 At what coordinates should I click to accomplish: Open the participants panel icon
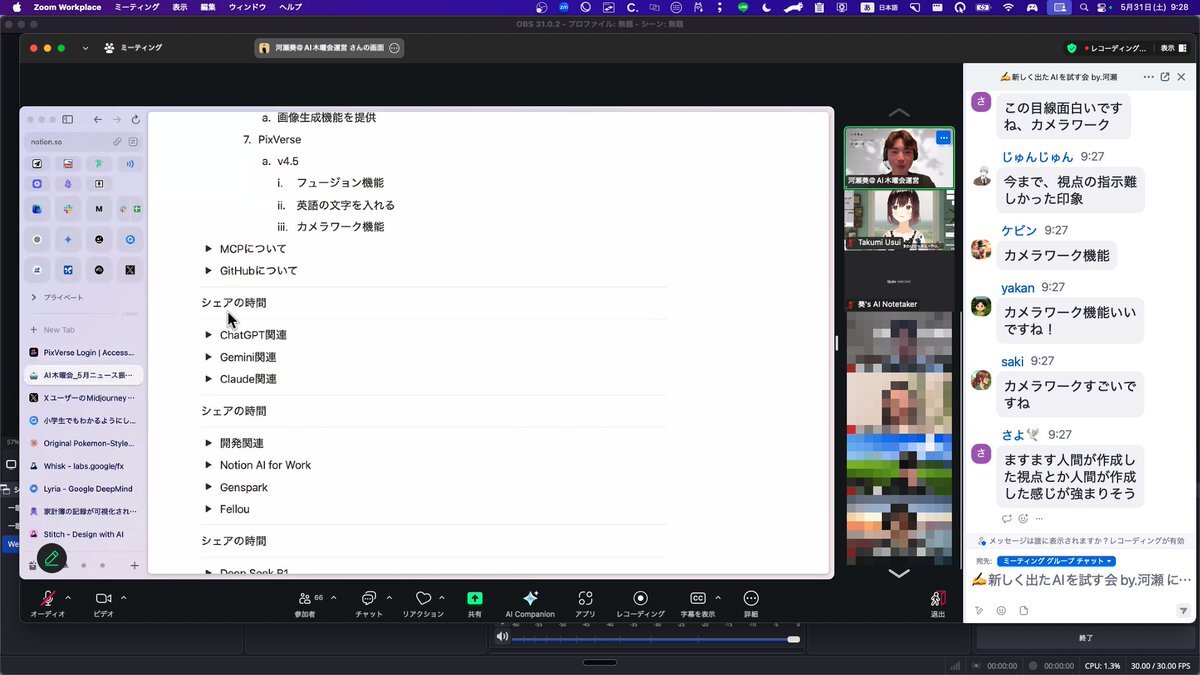[x=305, y=599]
